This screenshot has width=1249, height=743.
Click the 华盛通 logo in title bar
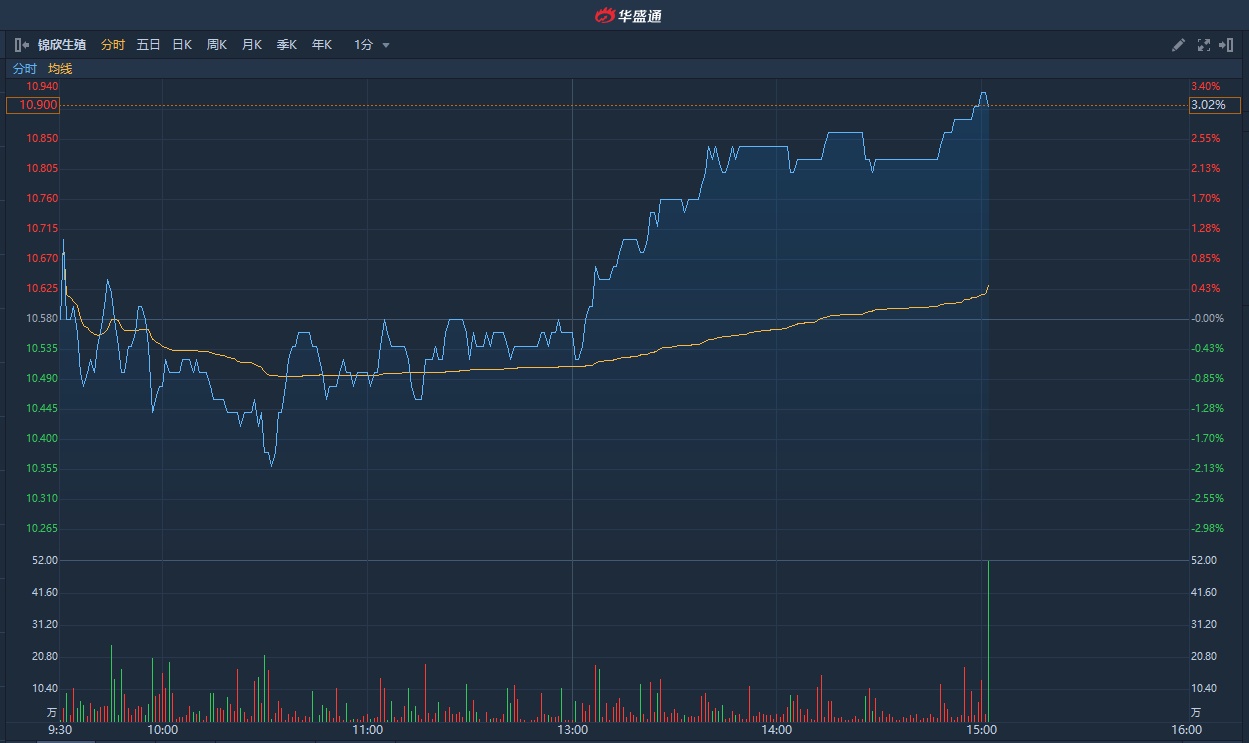[628, 15]
